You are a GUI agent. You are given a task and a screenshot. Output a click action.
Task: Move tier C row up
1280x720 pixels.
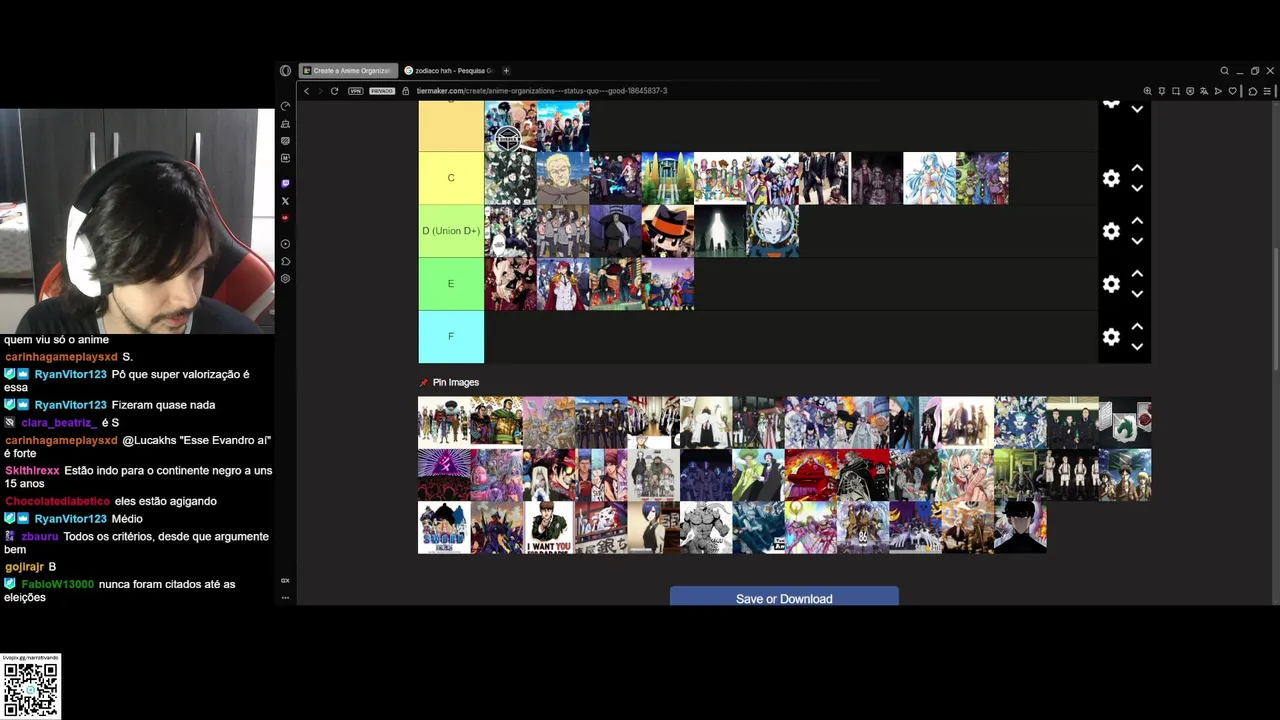click(1137, 168)
